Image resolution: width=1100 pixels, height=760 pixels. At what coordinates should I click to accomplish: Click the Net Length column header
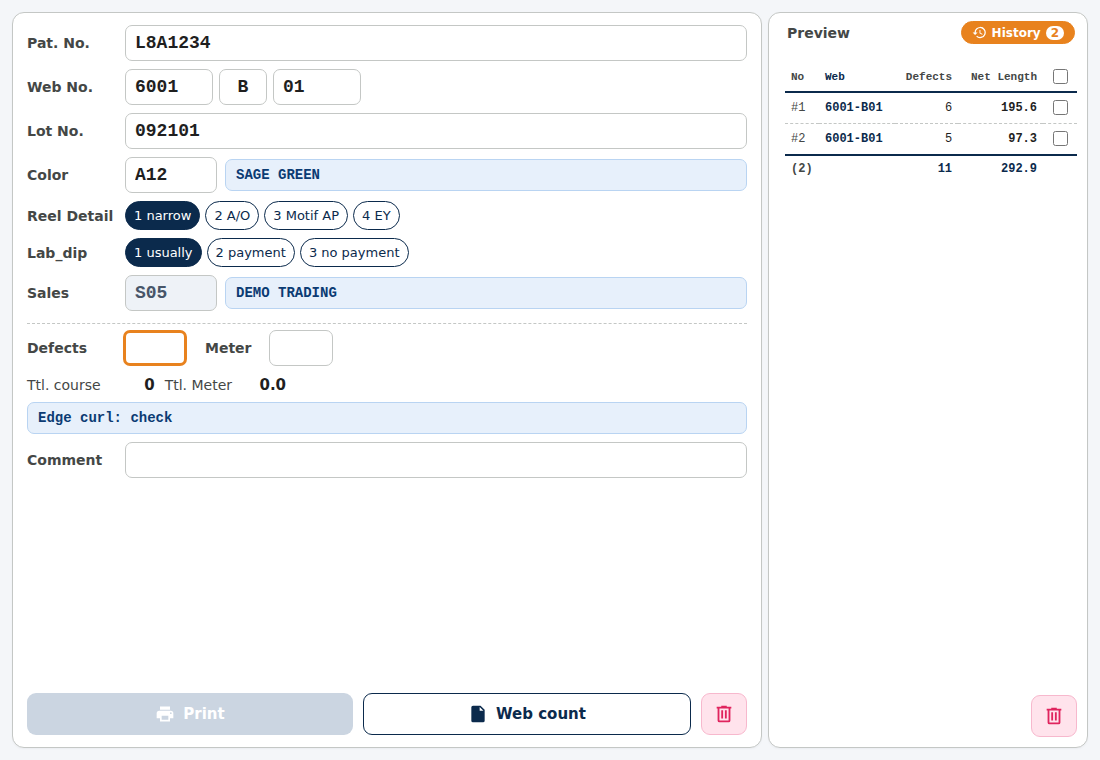(1004, 76)
